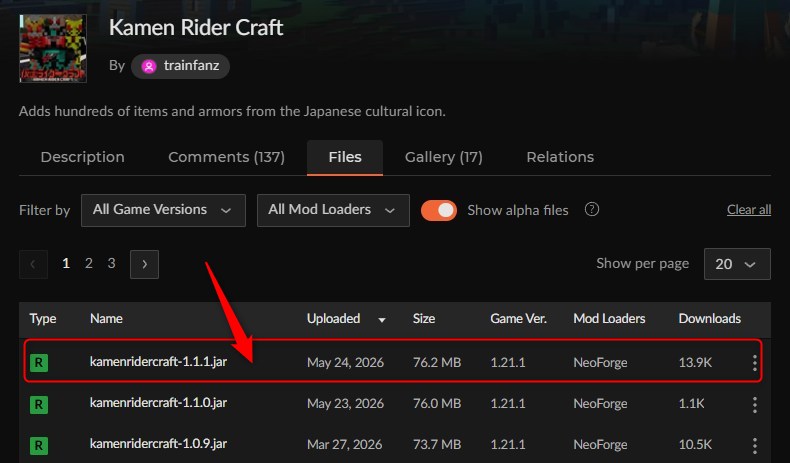Click the Mar 27, 2026 upload date
Screen dimensions: 790x463
[x=344, y=445]
